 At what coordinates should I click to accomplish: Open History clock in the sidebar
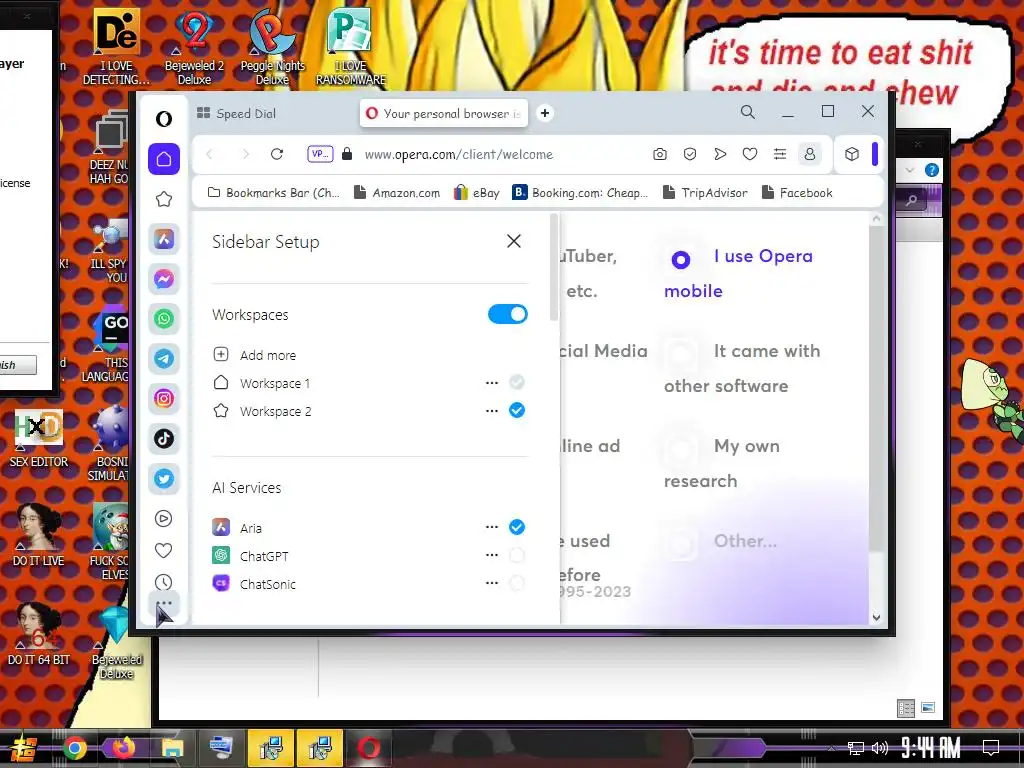coord(164,582)
